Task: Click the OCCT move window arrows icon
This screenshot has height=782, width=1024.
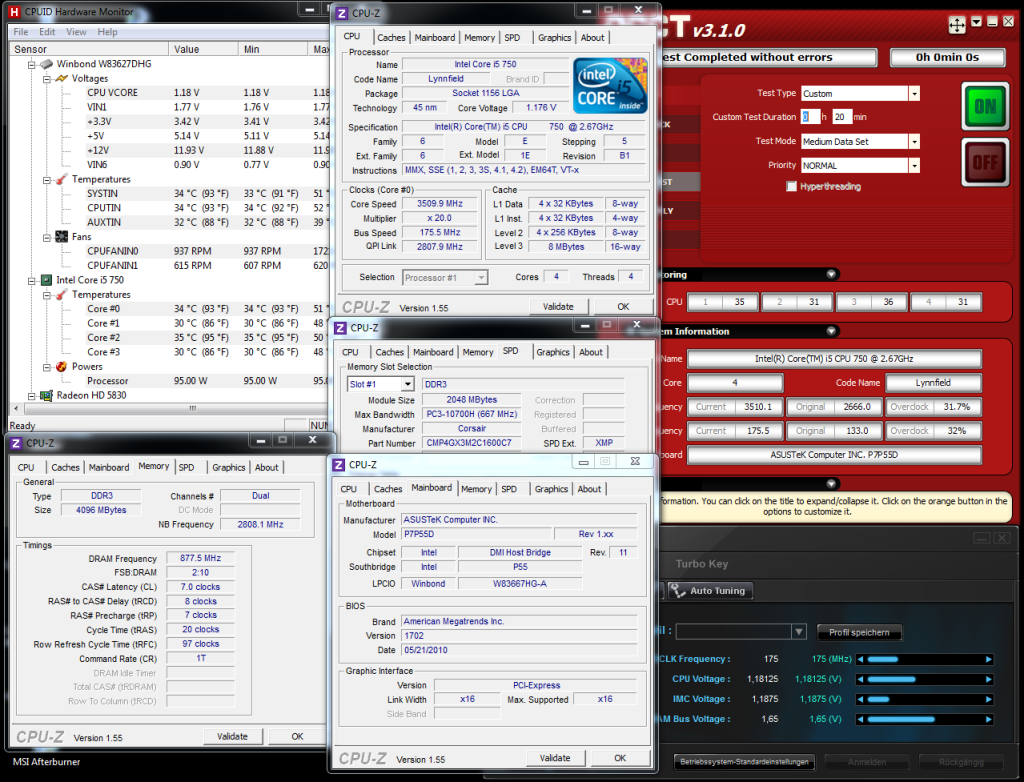Action: coord(955,24)
